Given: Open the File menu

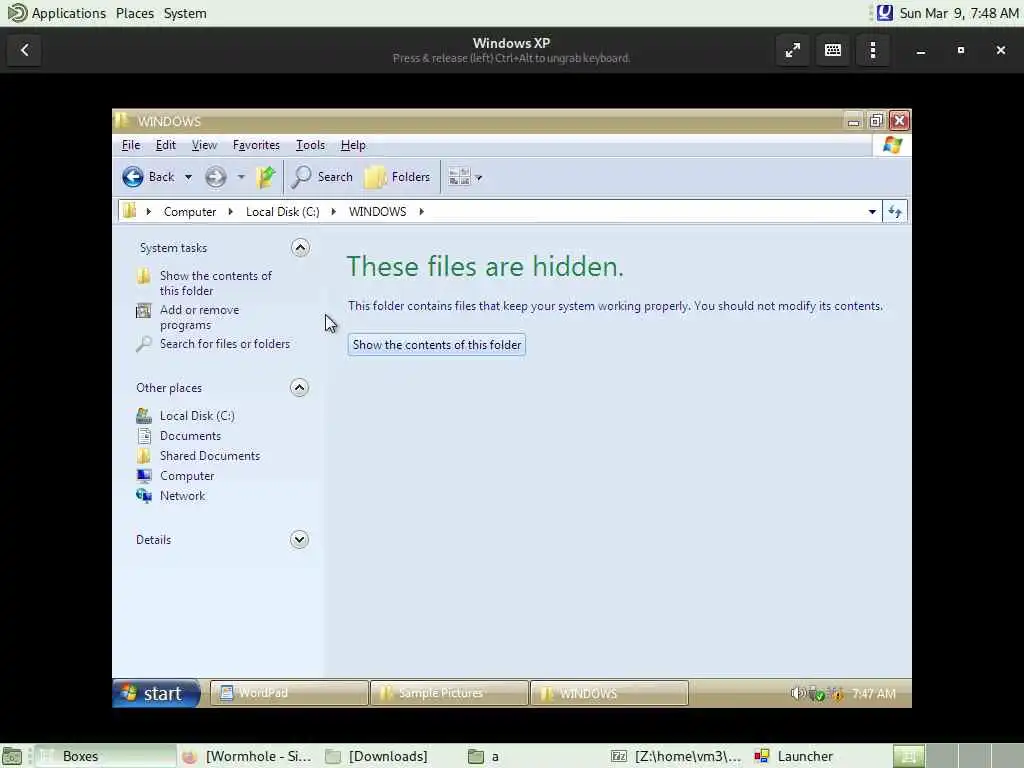Looking at the screenshot, I should pos(131,145).
